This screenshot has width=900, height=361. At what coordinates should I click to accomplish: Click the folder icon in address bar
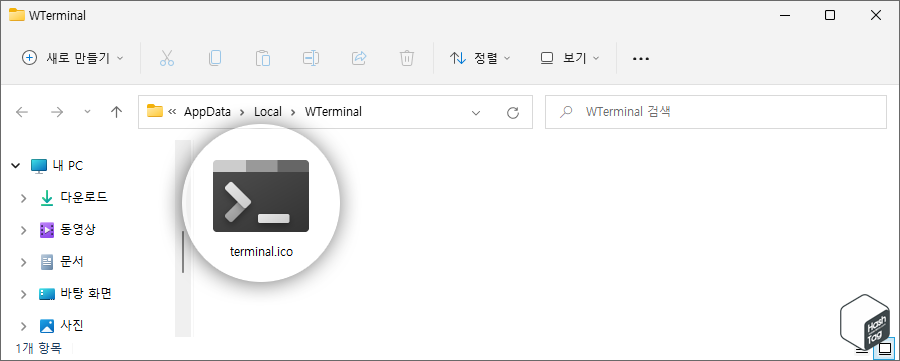155,111
